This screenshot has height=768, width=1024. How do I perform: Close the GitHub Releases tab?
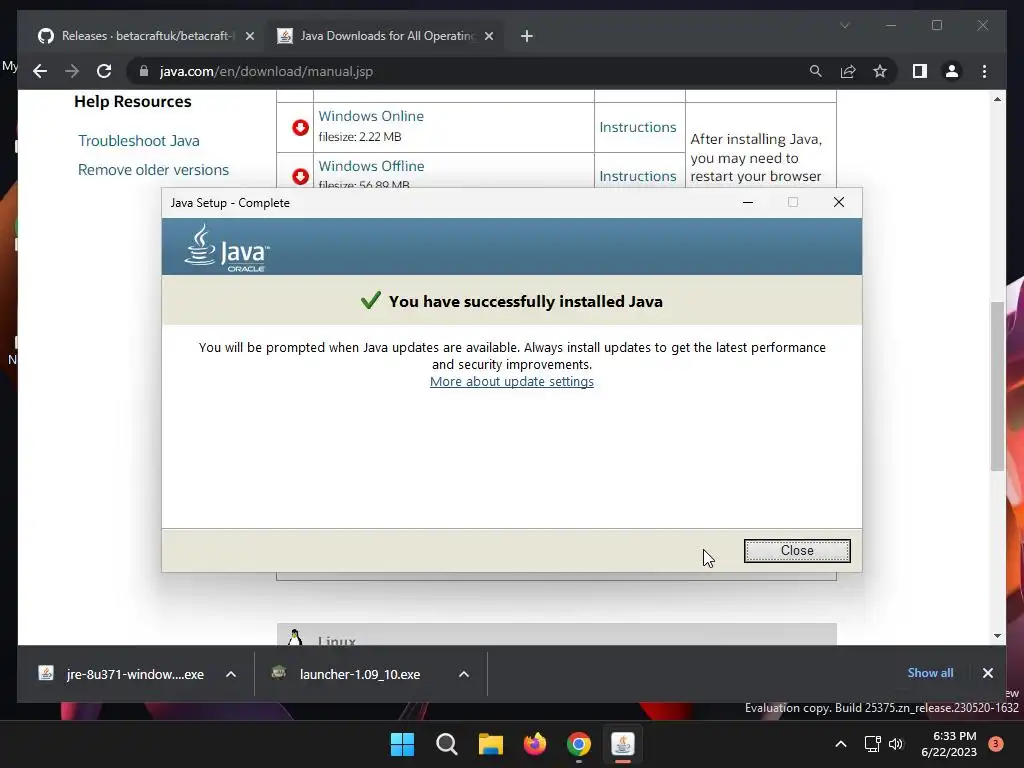click(x=249, y=36)
